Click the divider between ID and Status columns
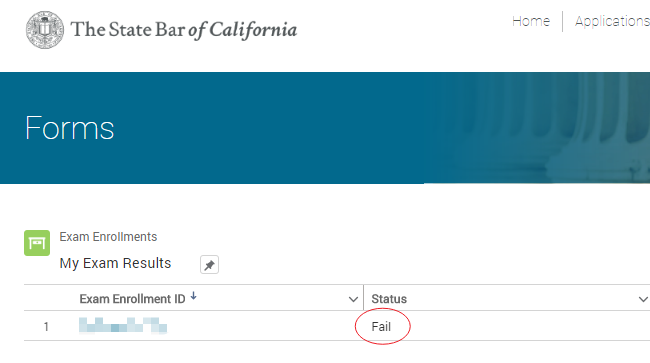The image size is (650, 363). (x=364, y=298)
